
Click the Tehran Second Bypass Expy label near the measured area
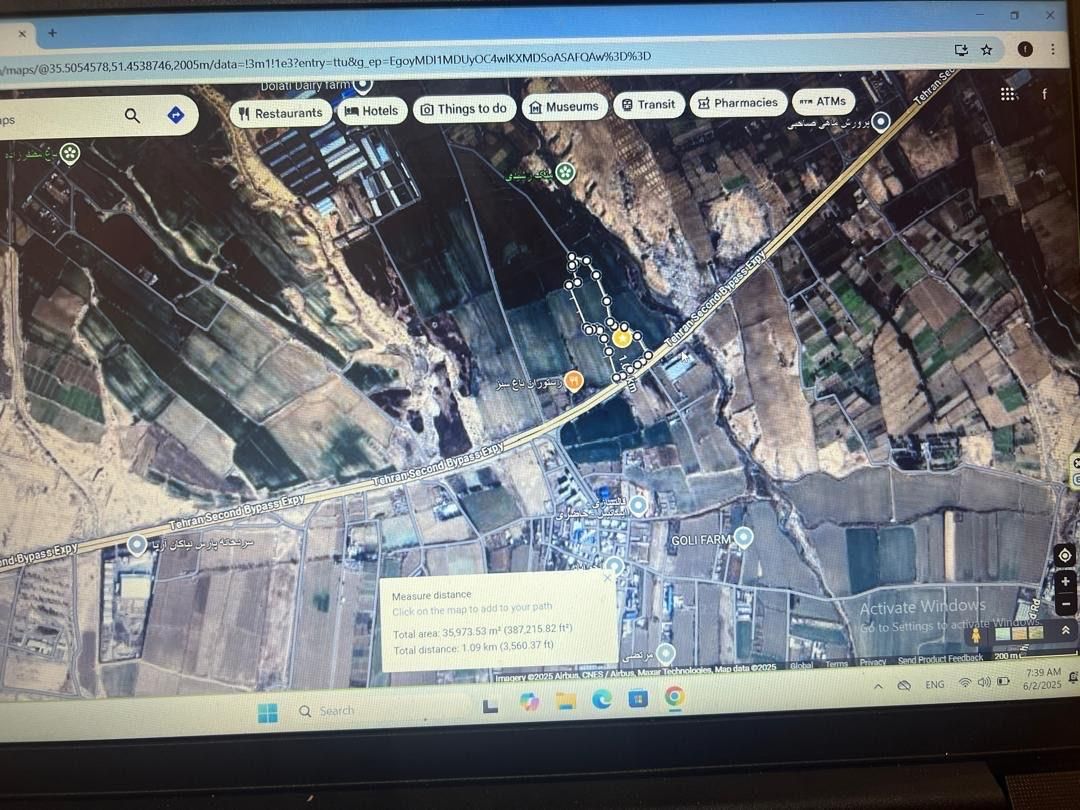coord(715,298)
